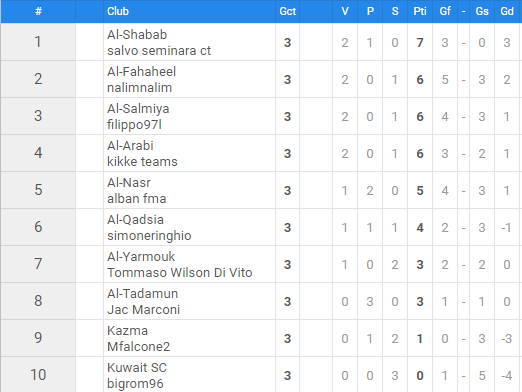Open the Al-Shabab club entry

point(137,35)
